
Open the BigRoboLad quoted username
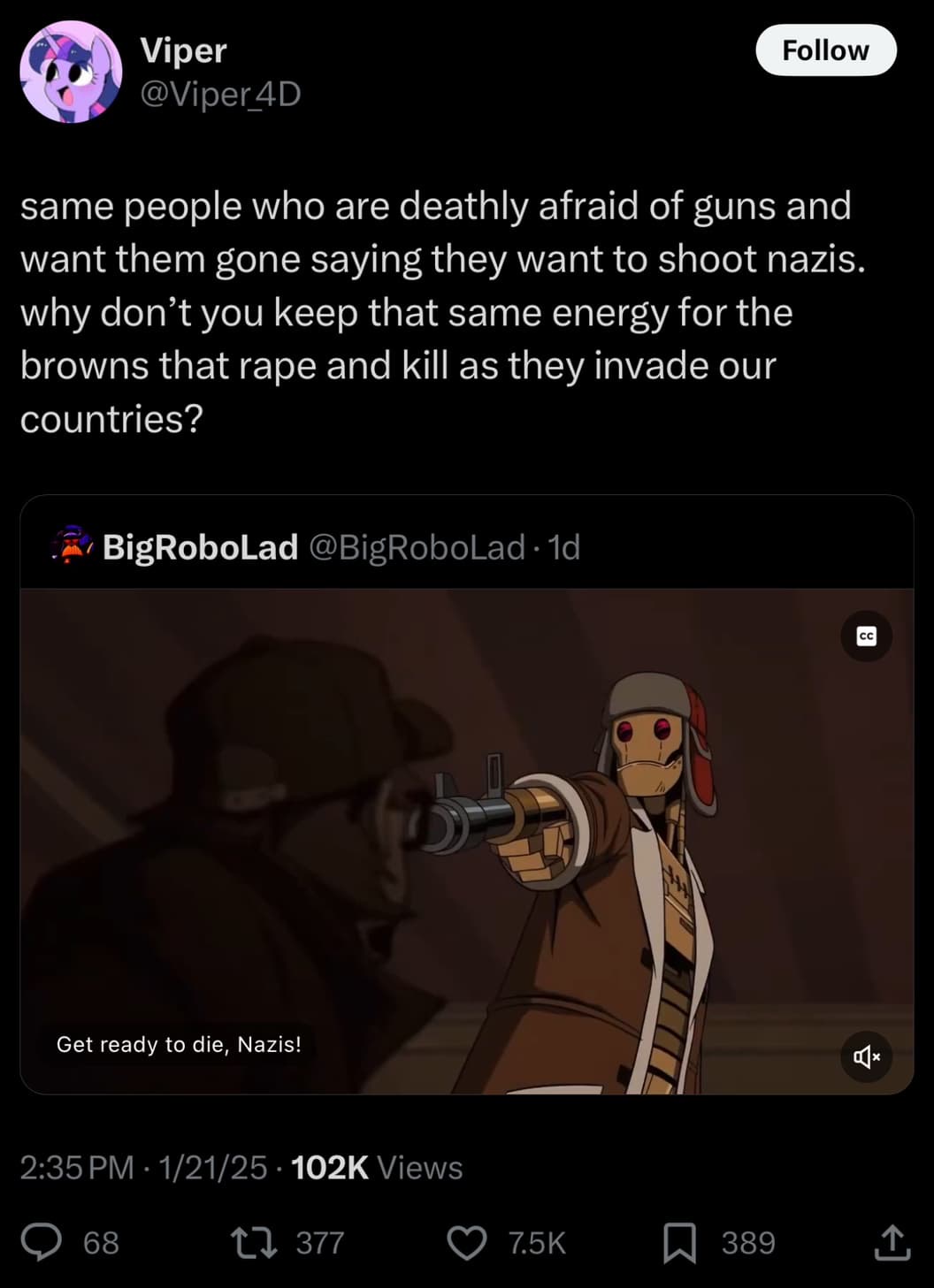pos(201,547)
